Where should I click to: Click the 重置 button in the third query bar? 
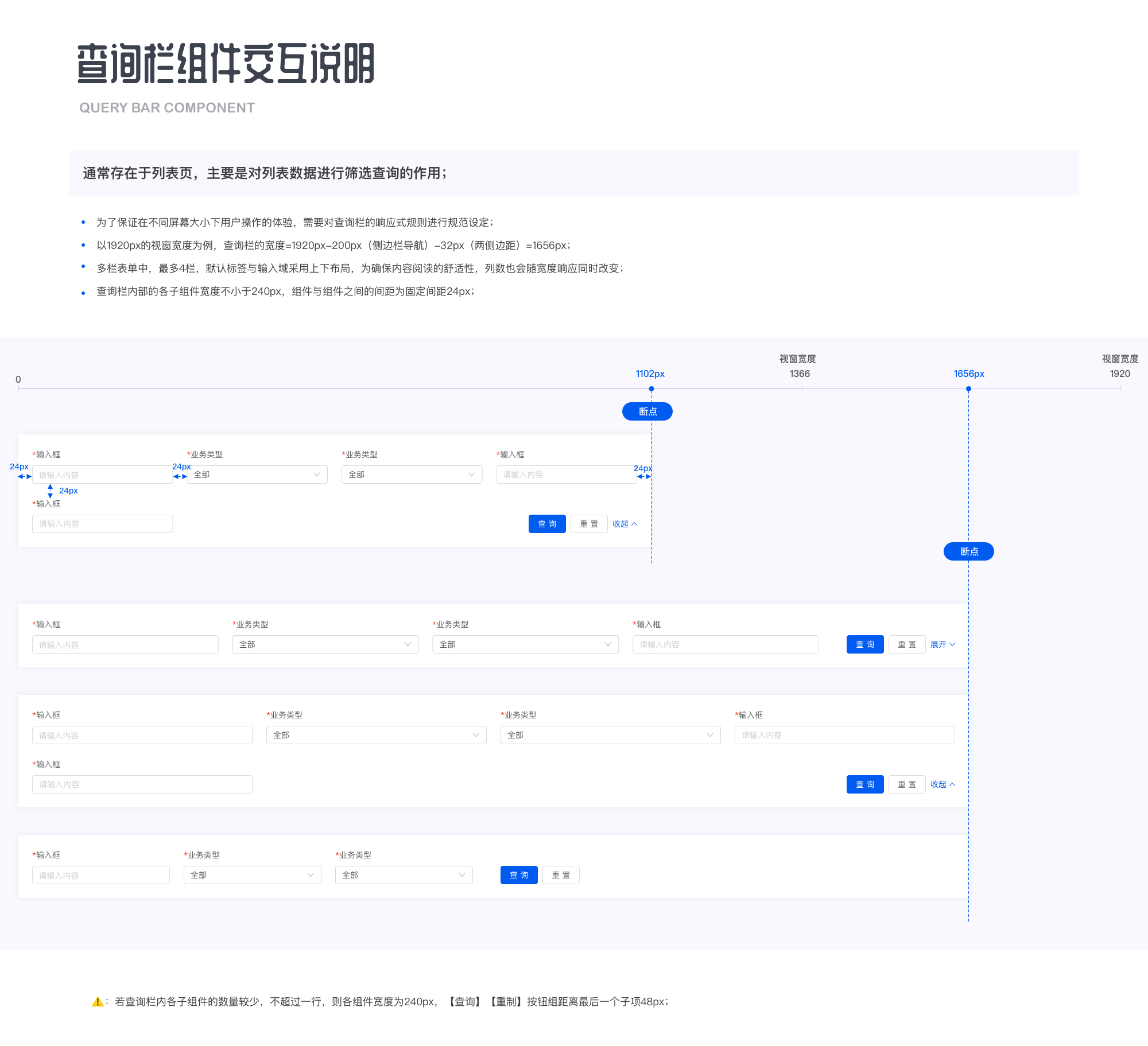tap(907, 784)
